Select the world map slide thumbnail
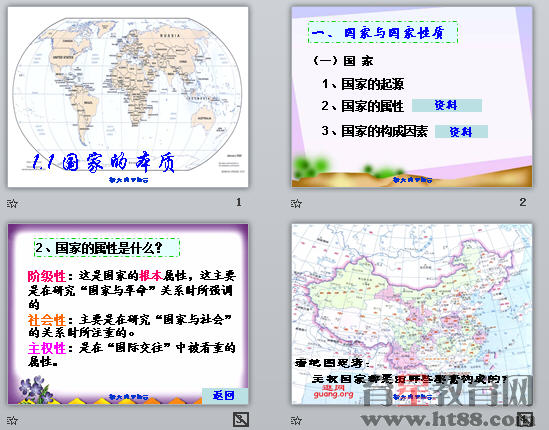 click(x=128, y=97)
